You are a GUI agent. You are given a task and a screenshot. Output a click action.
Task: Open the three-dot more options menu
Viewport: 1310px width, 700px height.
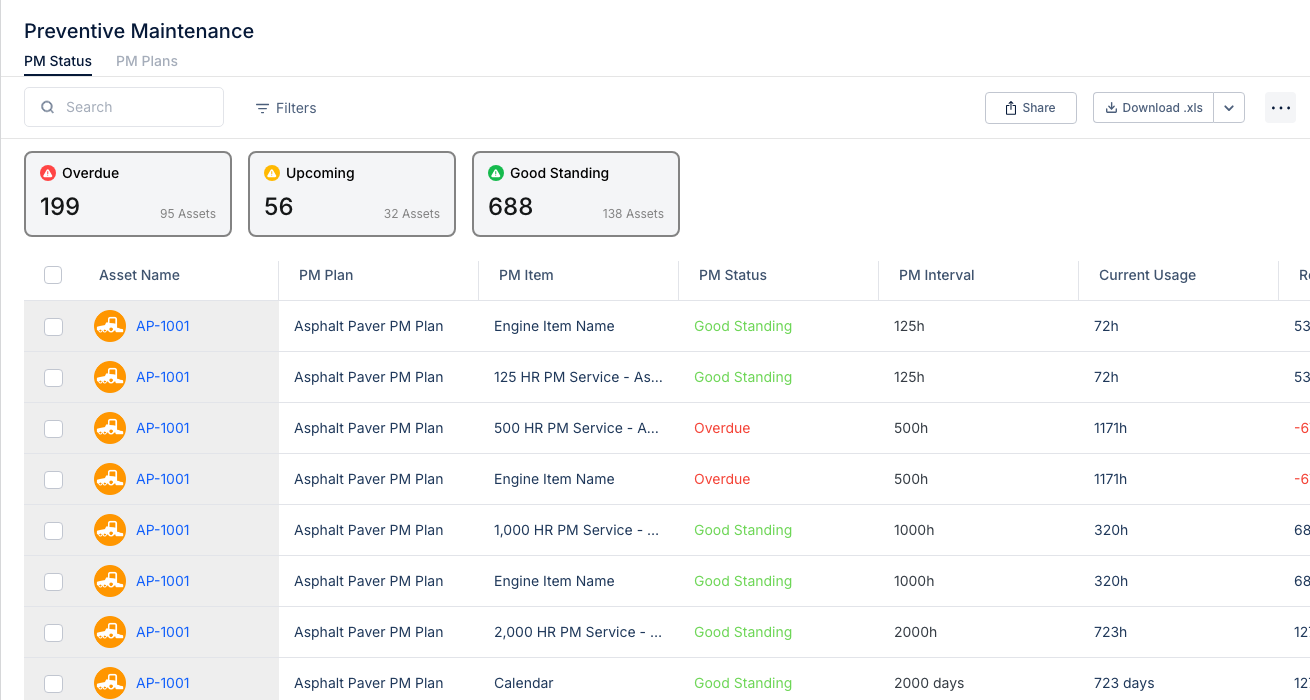1280,108
